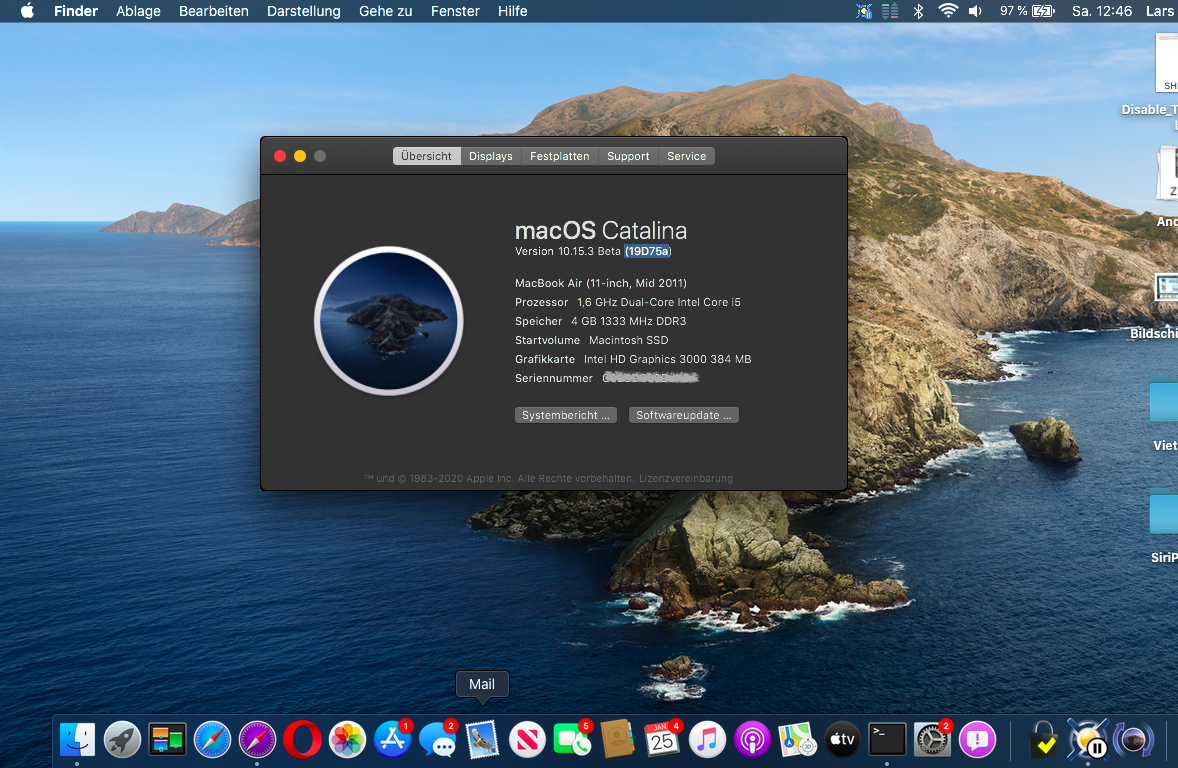The height and width of the screenshot is (768, 1178).
Task: Close the About This Mac window
Action: 279,156
